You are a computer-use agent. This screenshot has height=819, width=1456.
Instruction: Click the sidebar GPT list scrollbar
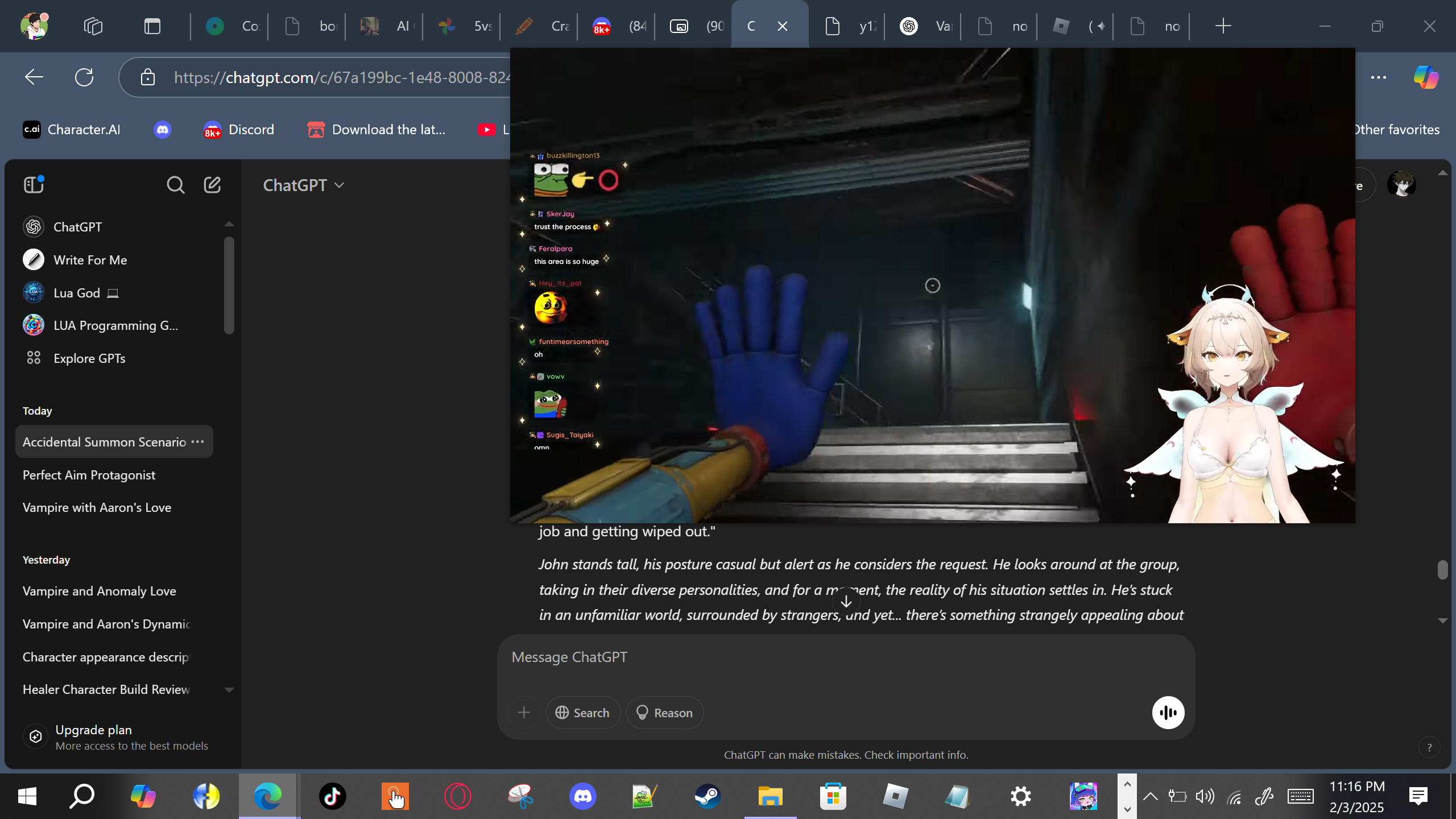[229, 286]
